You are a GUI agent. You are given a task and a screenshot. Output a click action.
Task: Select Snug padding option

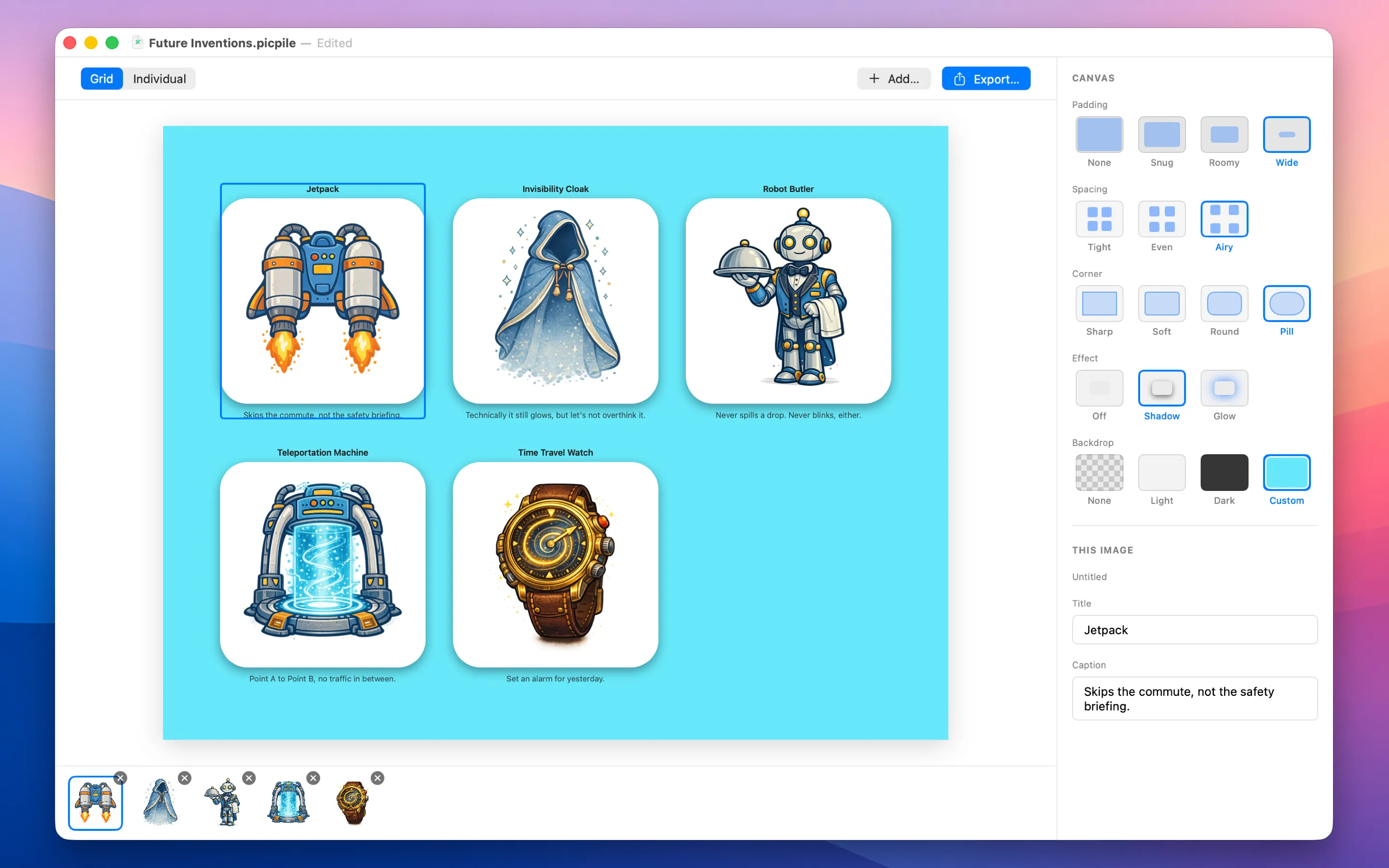[x=1161, y=135]
